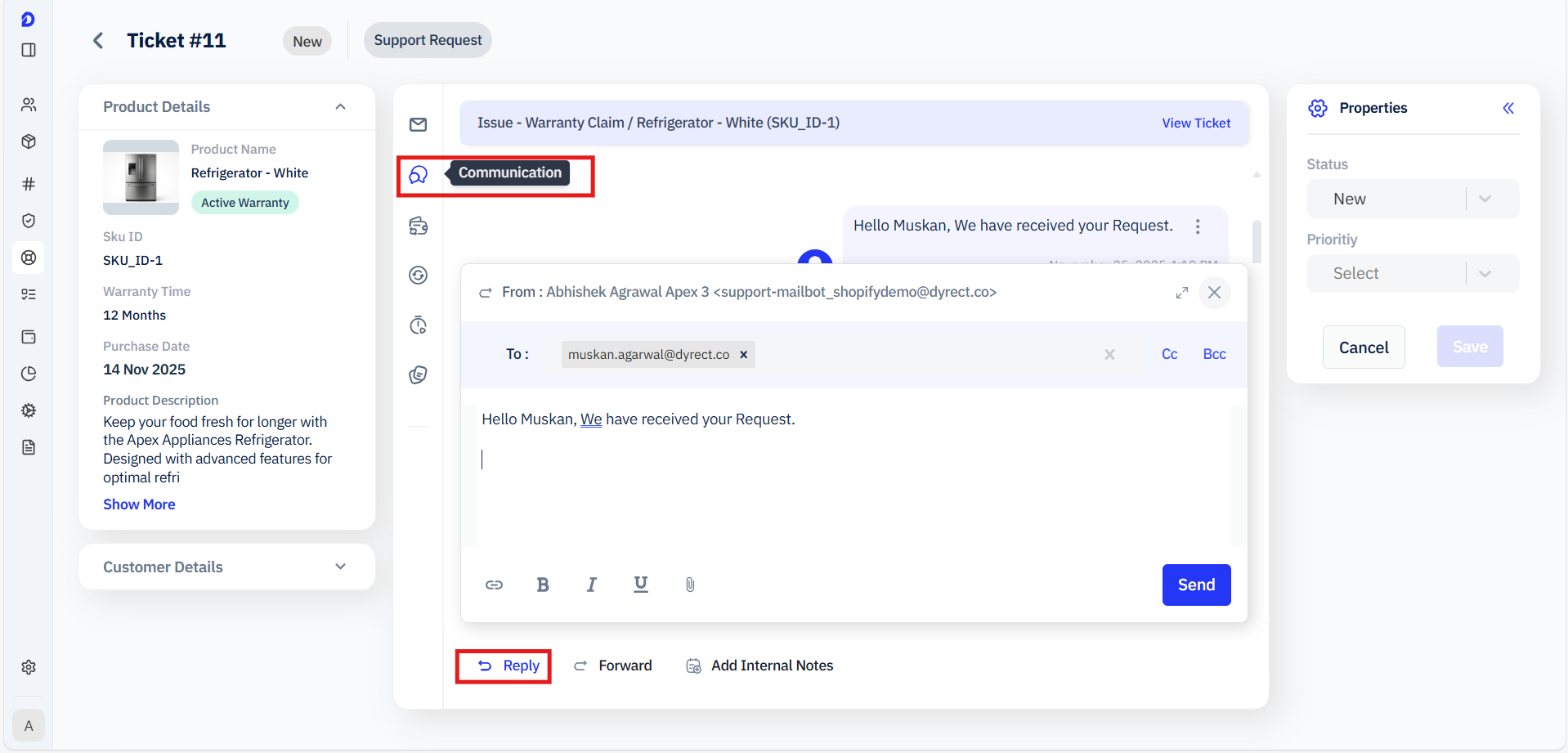Insert a link using the link icon
This screenshot has width=1568, height=753.
(x=494, y=585)
